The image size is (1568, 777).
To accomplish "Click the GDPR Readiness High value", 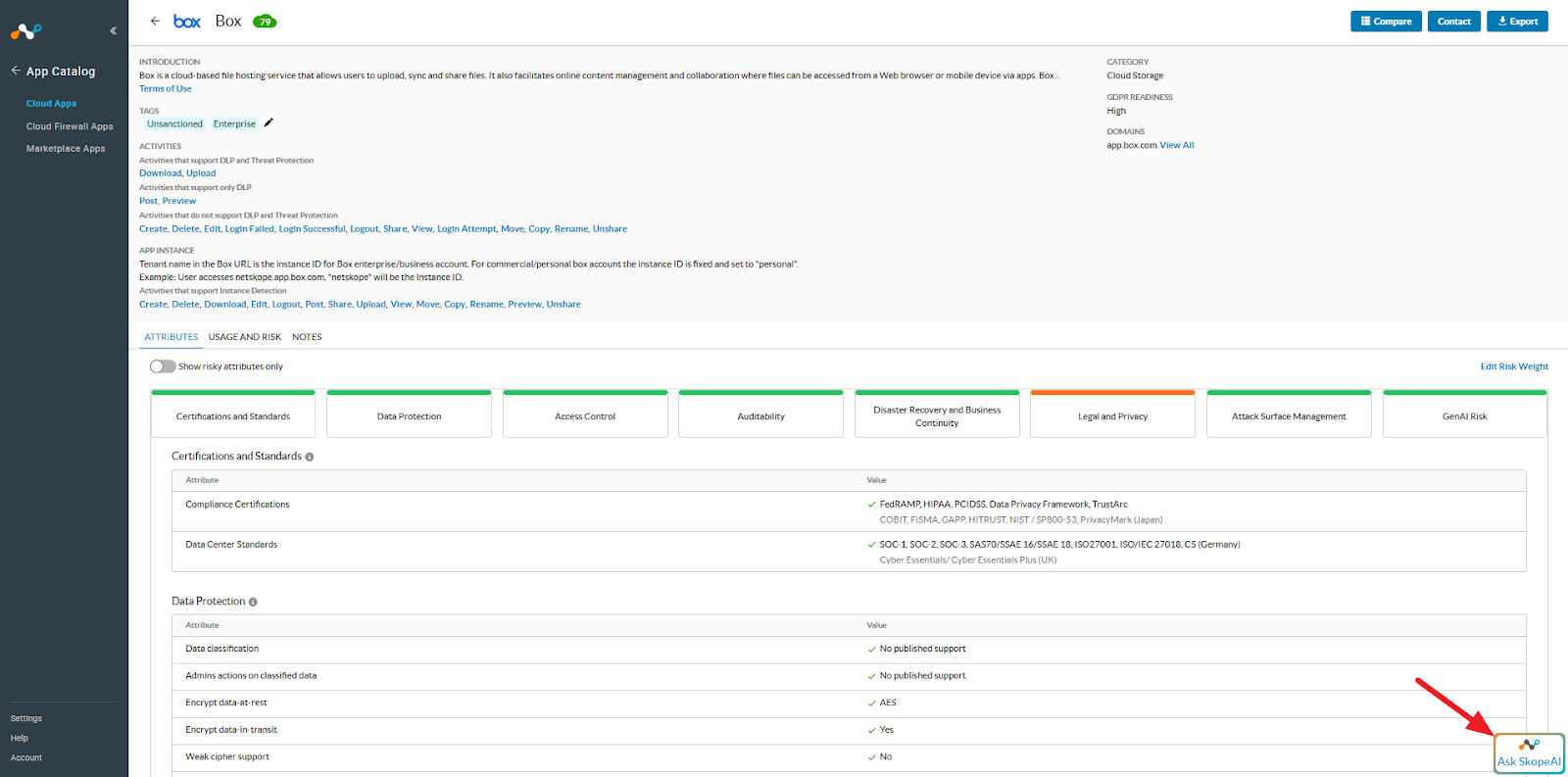I will tap(1116, 111).
